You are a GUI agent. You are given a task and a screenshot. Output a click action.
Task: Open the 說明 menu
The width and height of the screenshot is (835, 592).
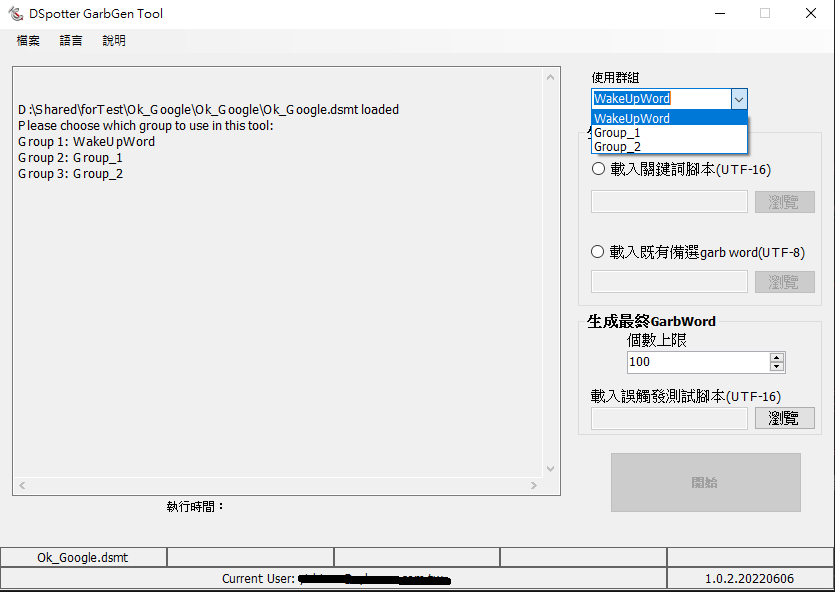114,41
